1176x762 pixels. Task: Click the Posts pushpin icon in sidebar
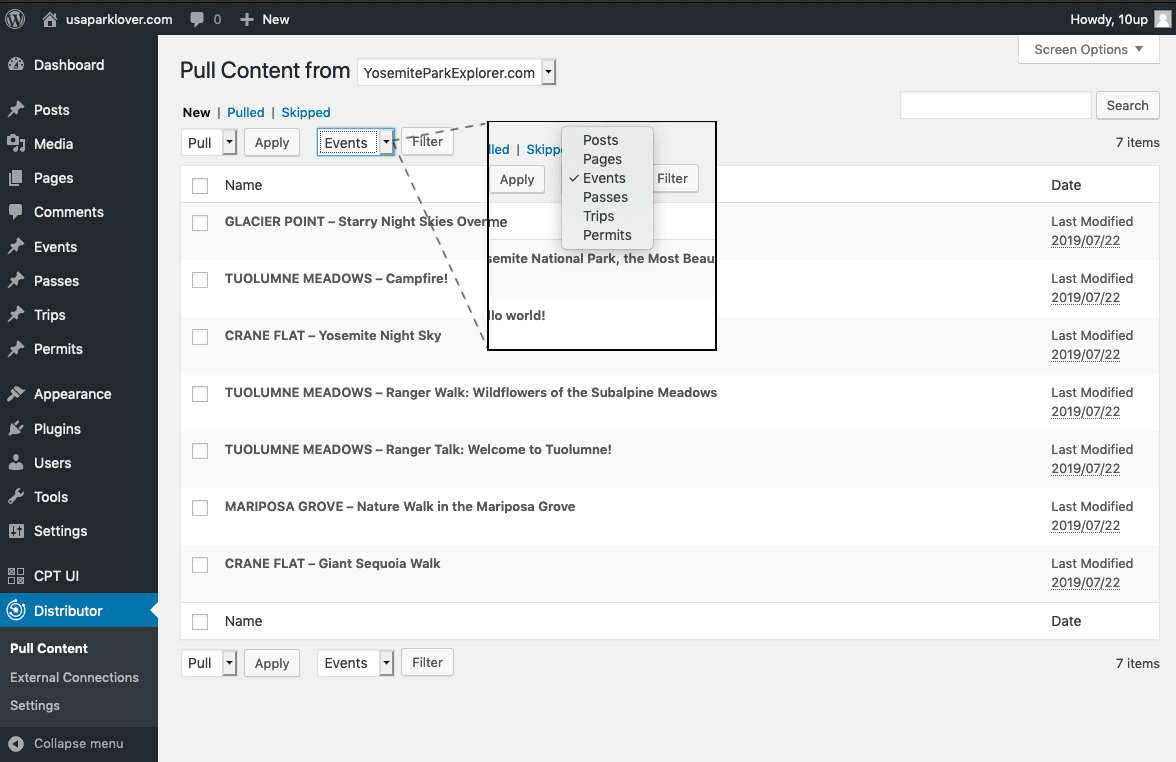[x=16, y=110]
